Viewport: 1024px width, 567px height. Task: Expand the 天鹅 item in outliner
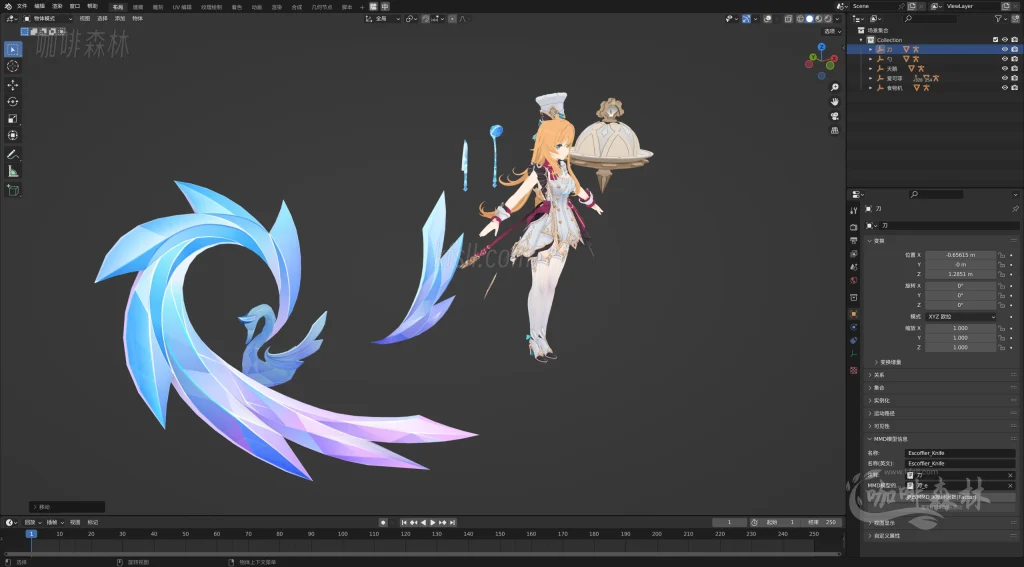(x=871, y=69)
